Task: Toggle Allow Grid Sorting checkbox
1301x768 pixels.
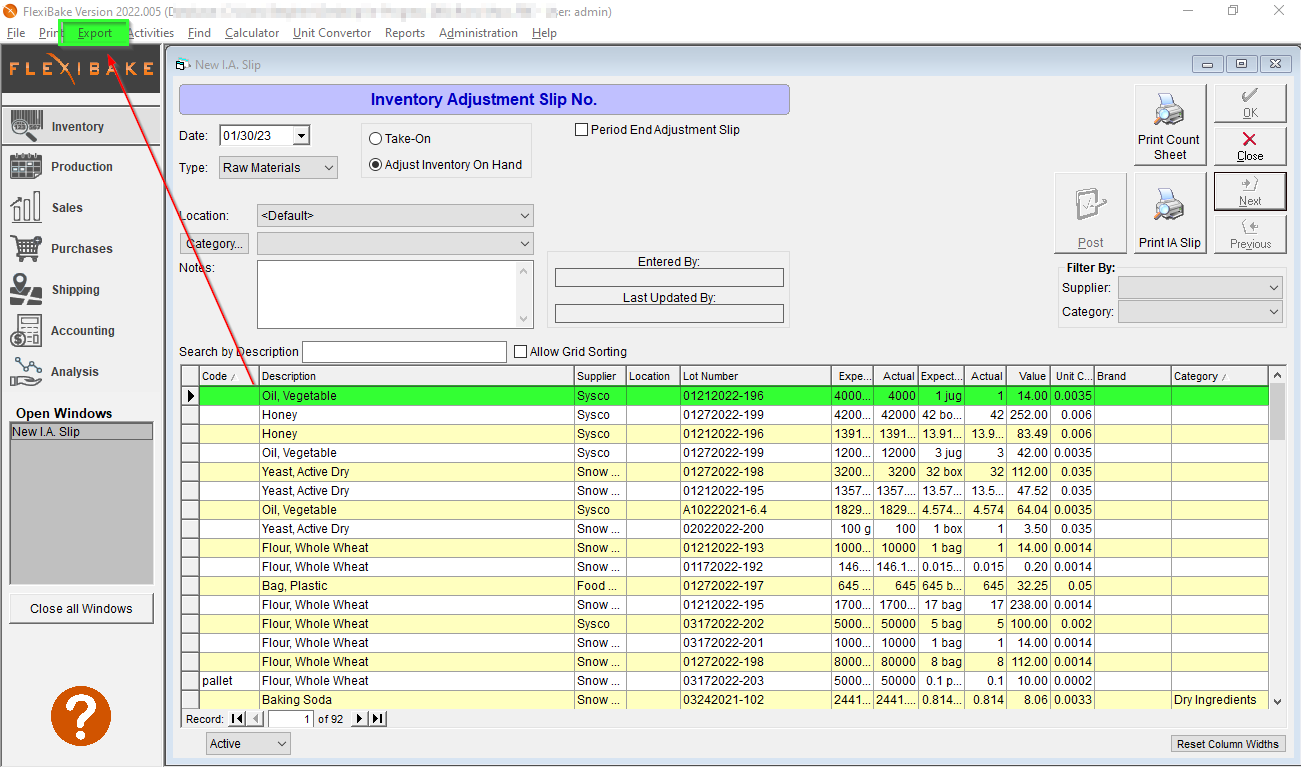Action: click(x=520, y=352)
